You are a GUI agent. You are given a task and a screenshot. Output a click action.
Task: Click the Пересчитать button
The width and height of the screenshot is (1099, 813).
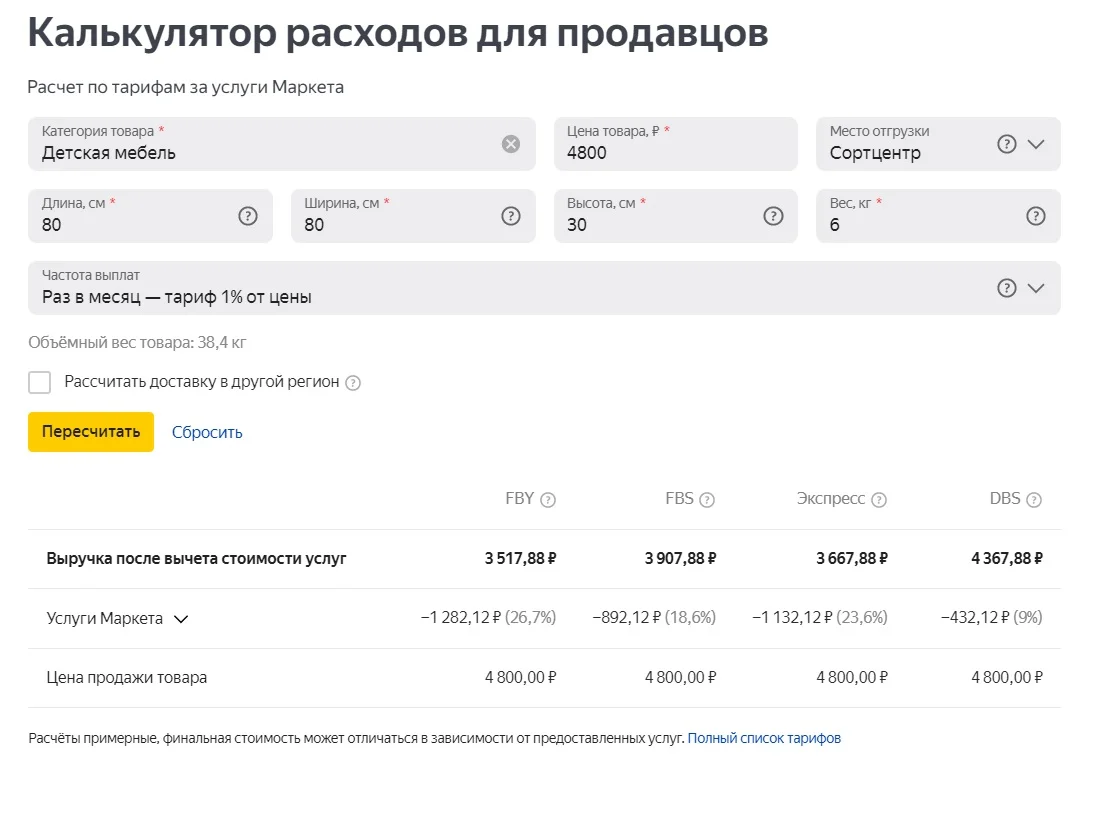[x=91, y=432]
